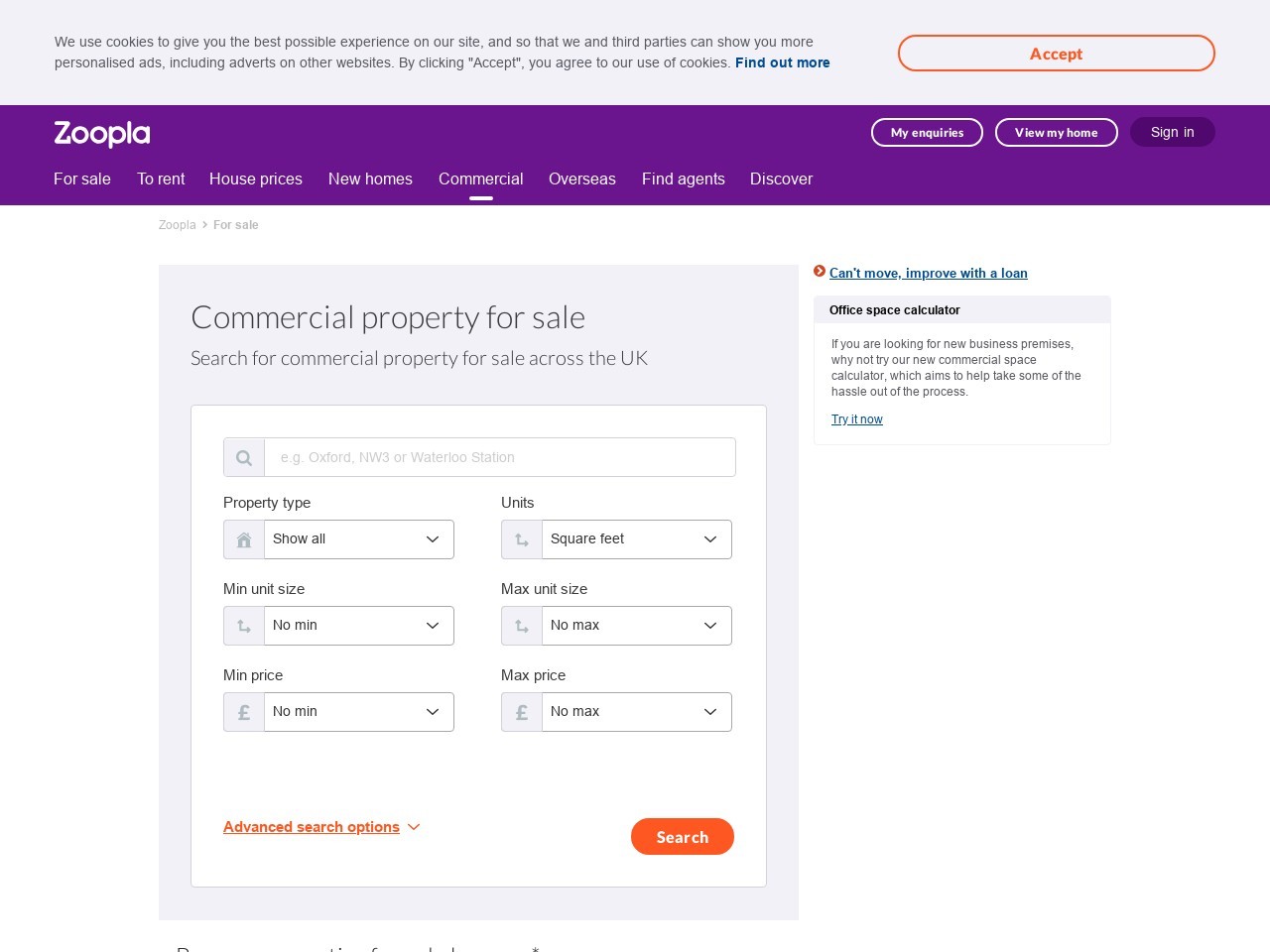The width and height of the screenshot is (1270, 952).
Task: Click the Zoopla logo
Action: tap(101, 133)
